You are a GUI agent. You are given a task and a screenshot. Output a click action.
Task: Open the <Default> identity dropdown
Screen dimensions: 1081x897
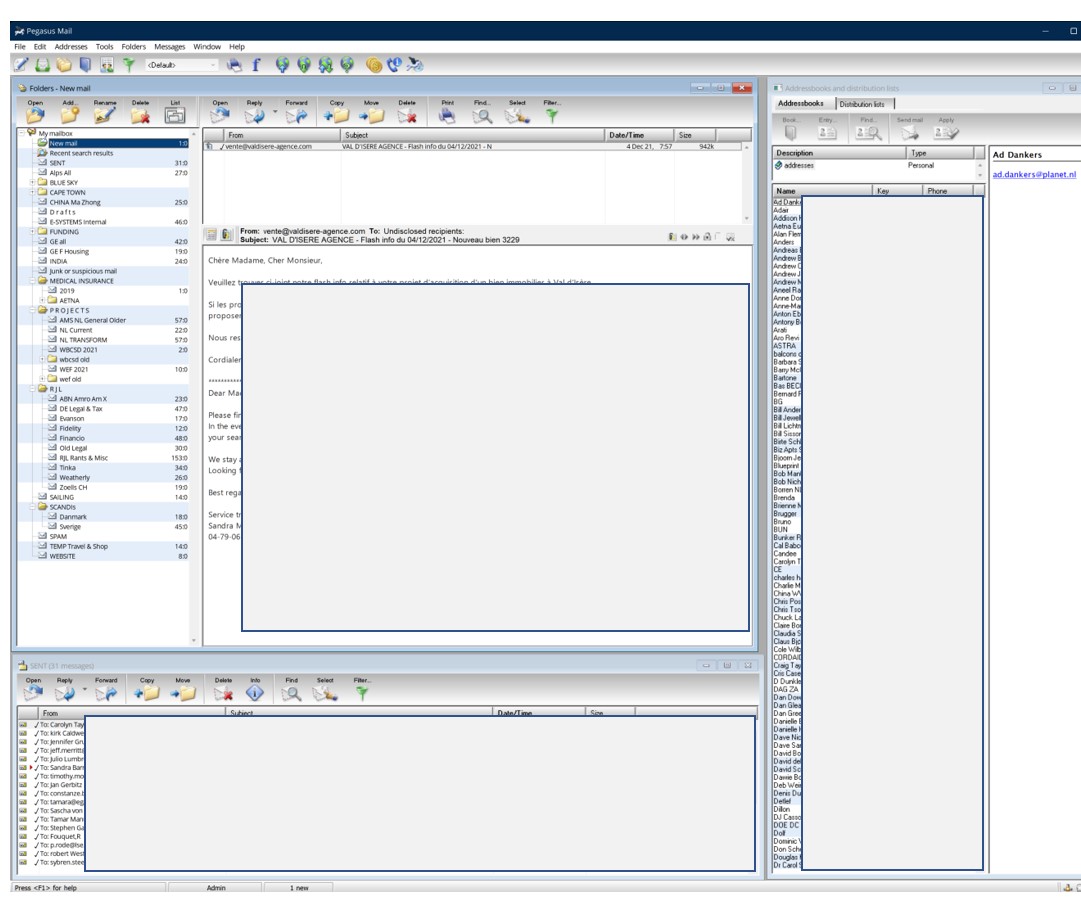212,65
